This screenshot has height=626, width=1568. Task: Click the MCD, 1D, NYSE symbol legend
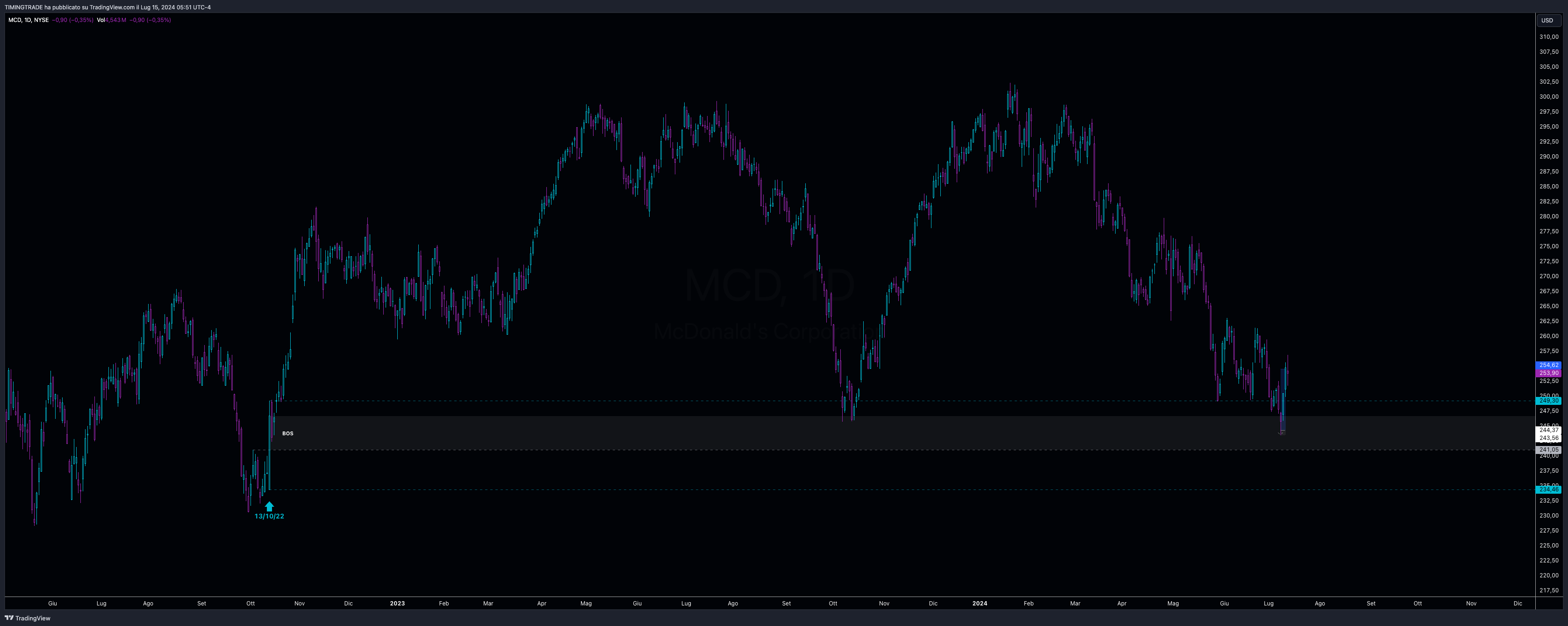pos(28,20)
